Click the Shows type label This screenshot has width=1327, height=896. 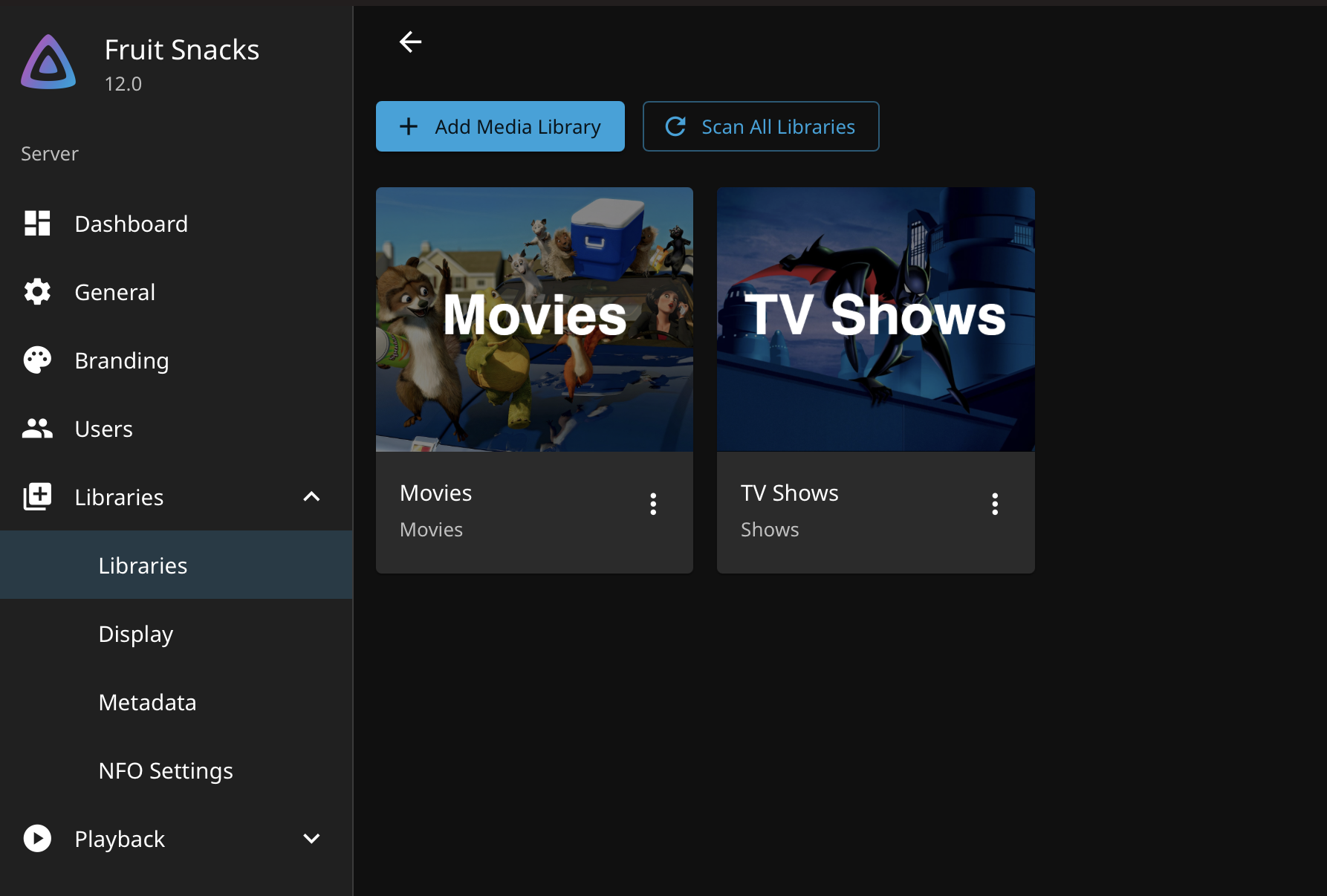tap(770, 530)
